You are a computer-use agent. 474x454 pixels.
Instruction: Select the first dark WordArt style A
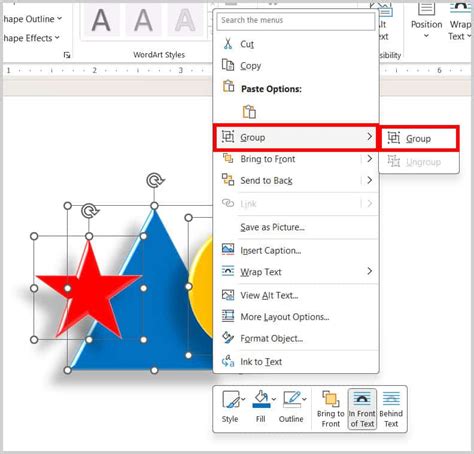101,21
